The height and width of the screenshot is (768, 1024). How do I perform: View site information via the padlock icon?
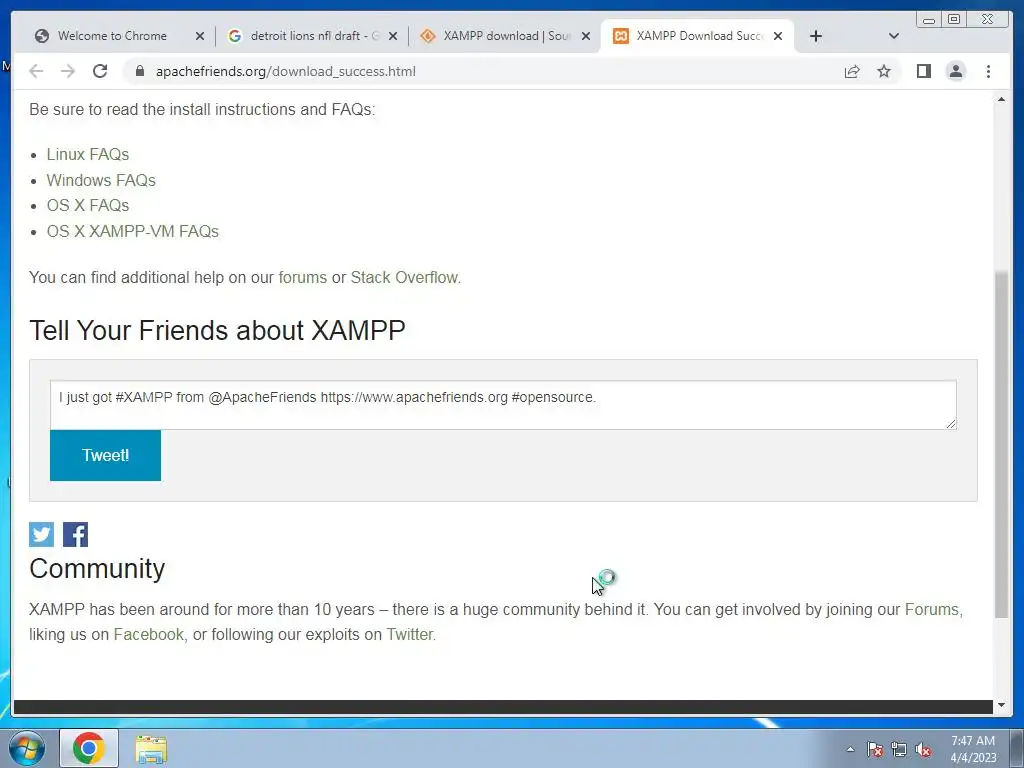(x=139, y=71)
